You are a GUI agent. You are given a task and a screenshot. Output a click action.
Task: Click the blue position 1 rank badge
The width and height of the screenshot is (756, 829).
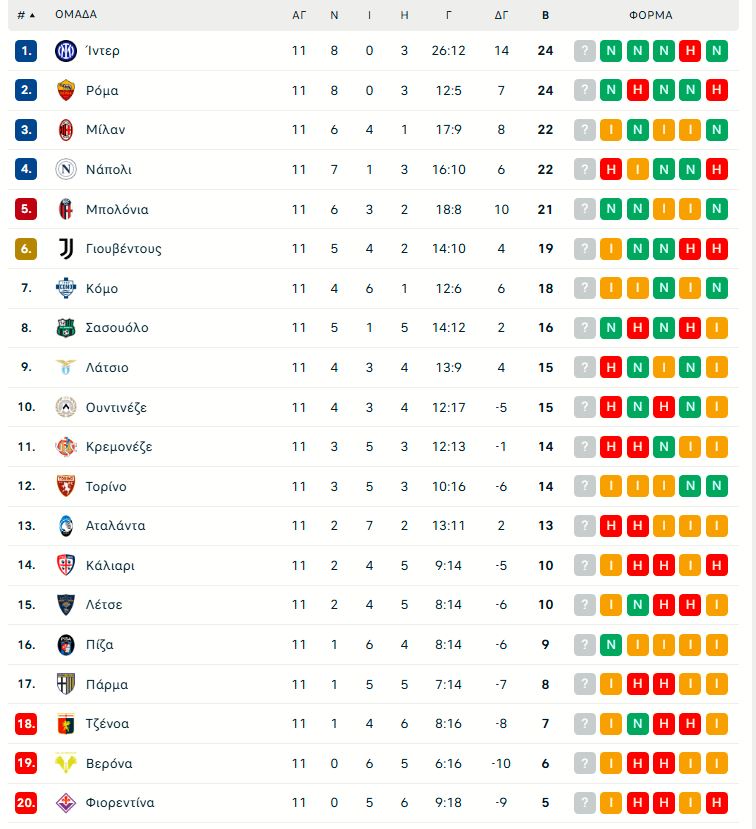point(27,51)
